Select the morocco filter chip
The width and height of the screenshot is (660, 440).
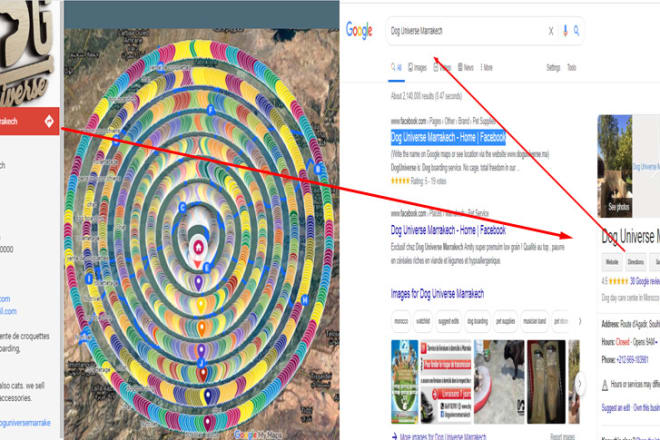coord(401,321)
